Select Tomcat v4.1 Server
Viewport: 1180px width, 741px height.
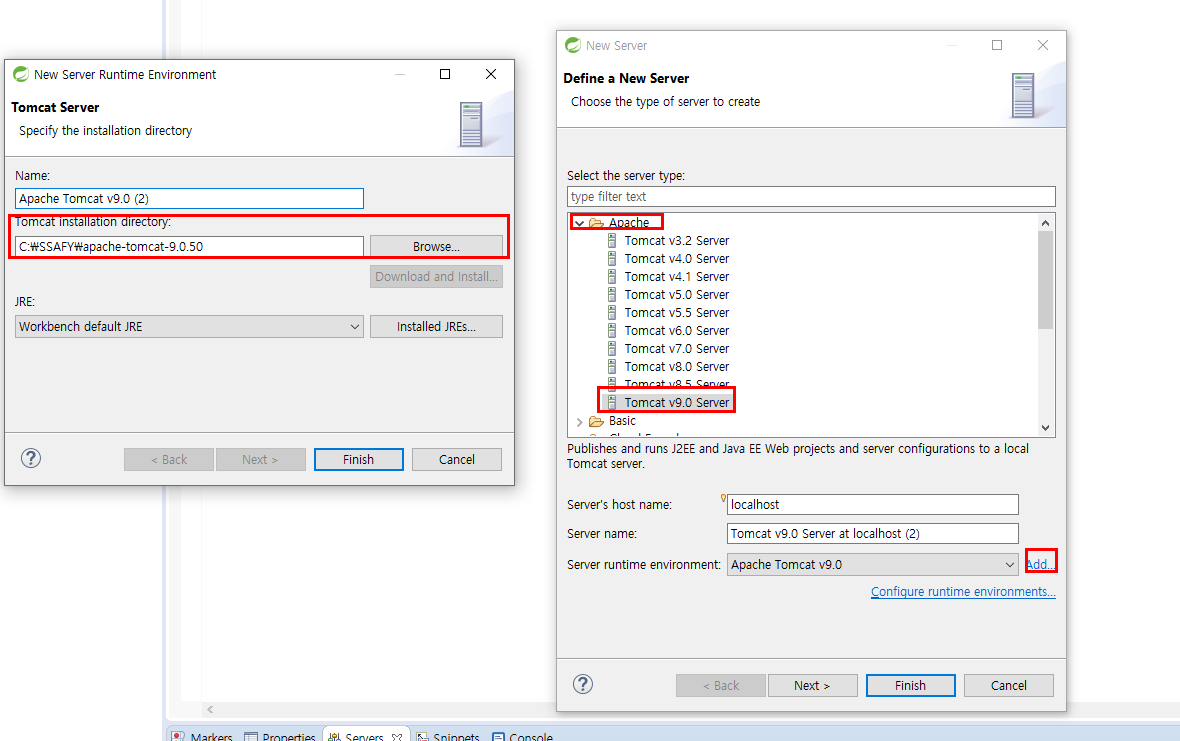click(677, 277)
